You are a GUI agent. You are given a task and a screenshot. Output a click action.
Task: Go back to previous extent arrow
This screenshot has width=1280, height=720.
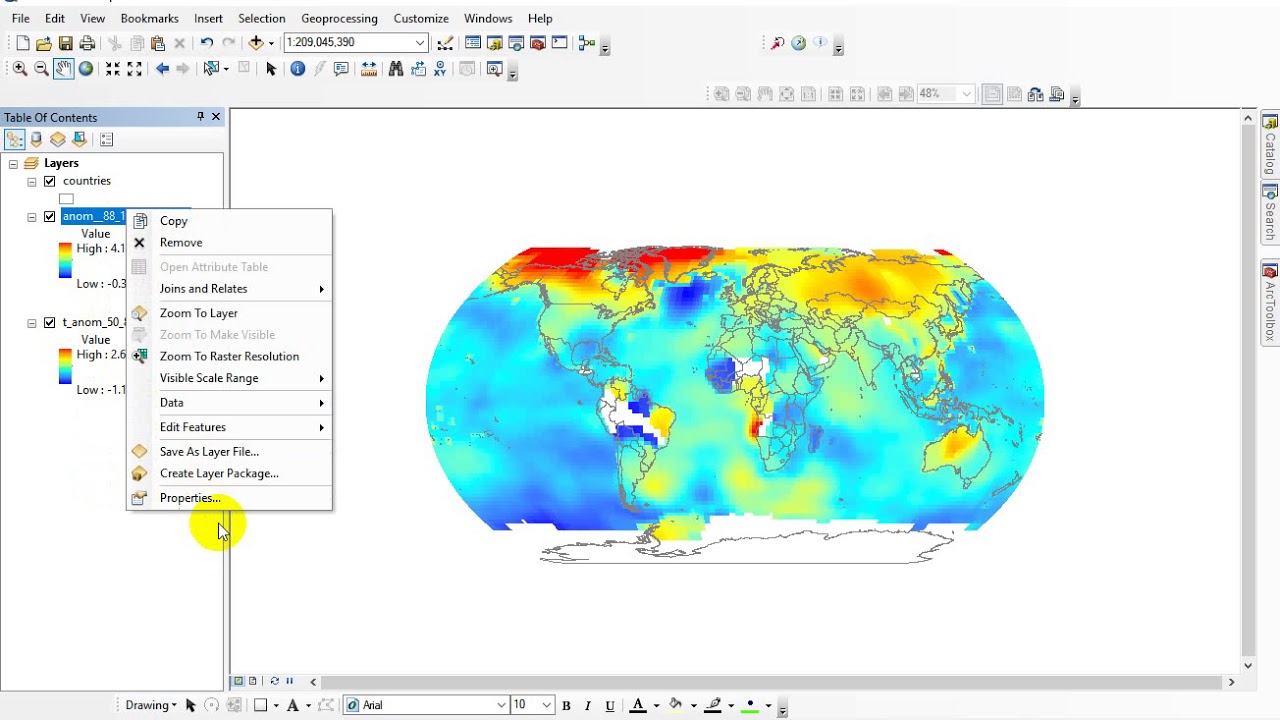coord(162,69)
